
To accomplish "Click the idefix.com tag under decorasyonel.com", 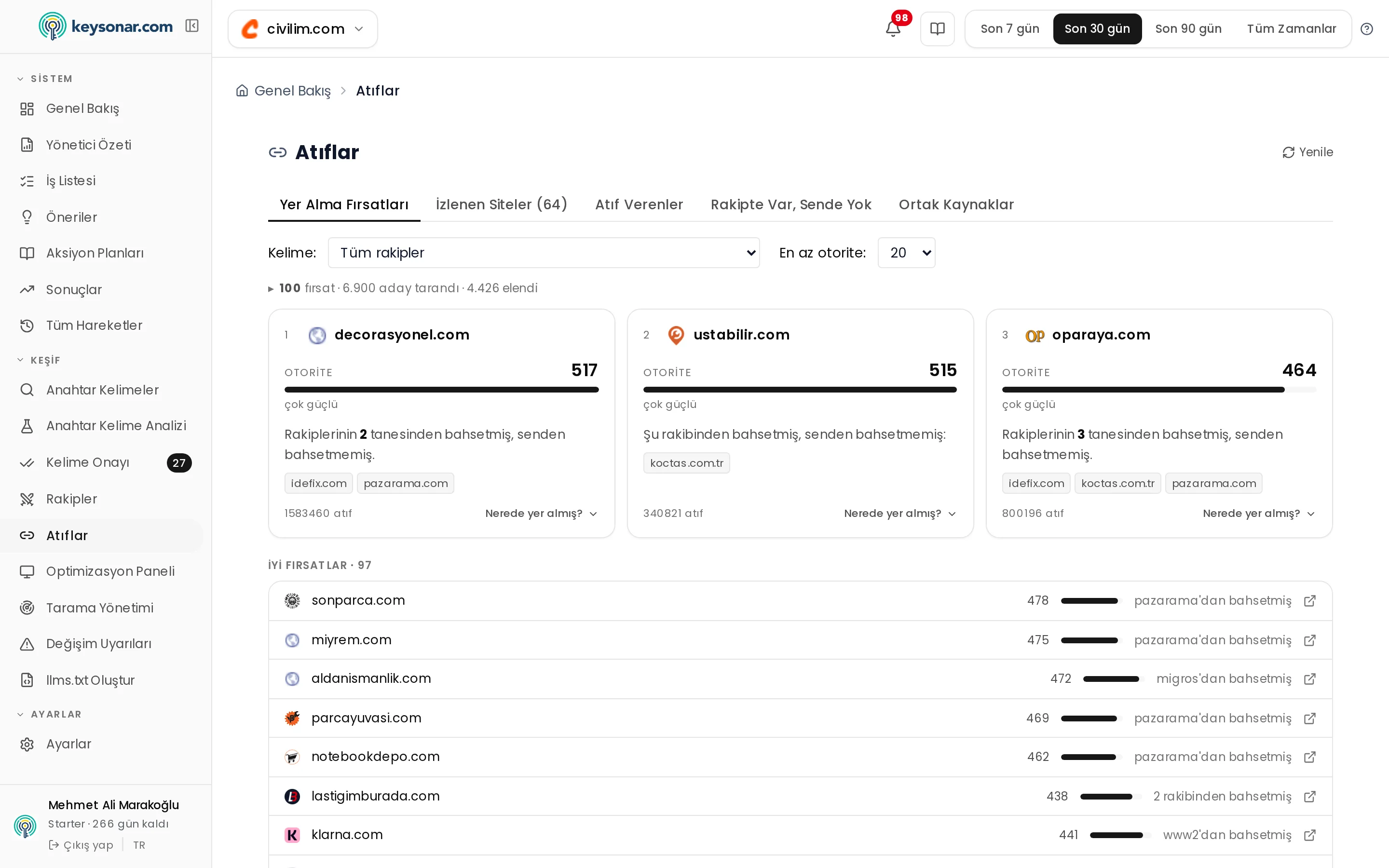I will coord(318,483).
